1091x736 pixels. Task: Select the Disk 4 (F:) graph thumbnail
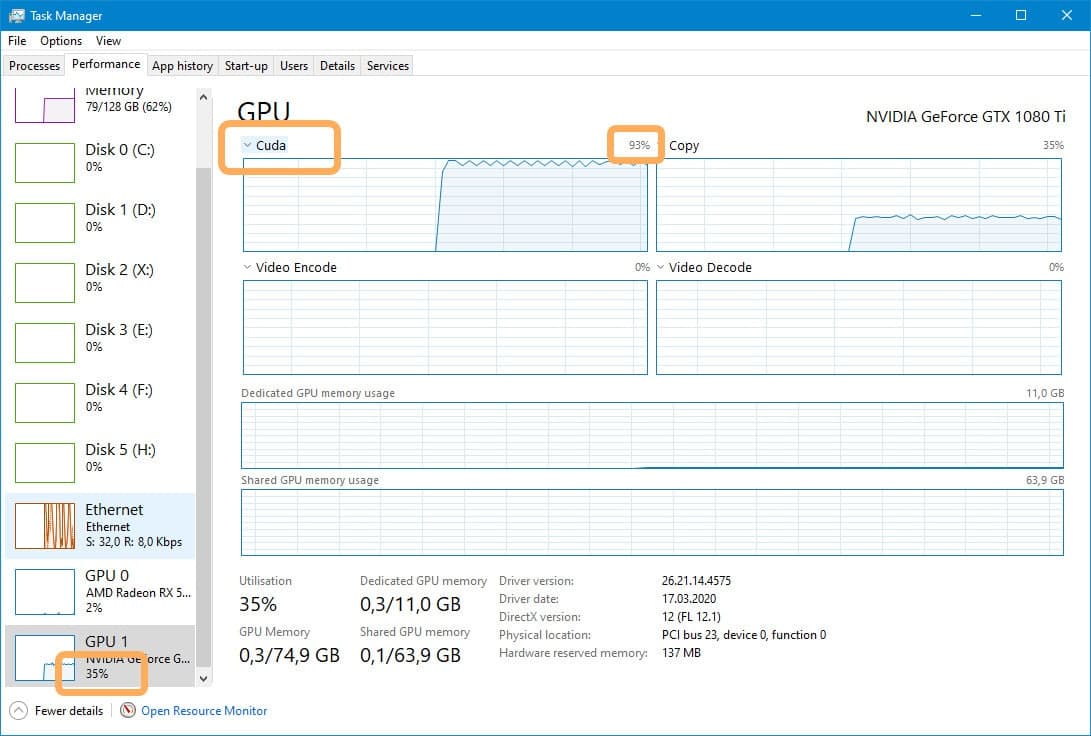[45, 402]
